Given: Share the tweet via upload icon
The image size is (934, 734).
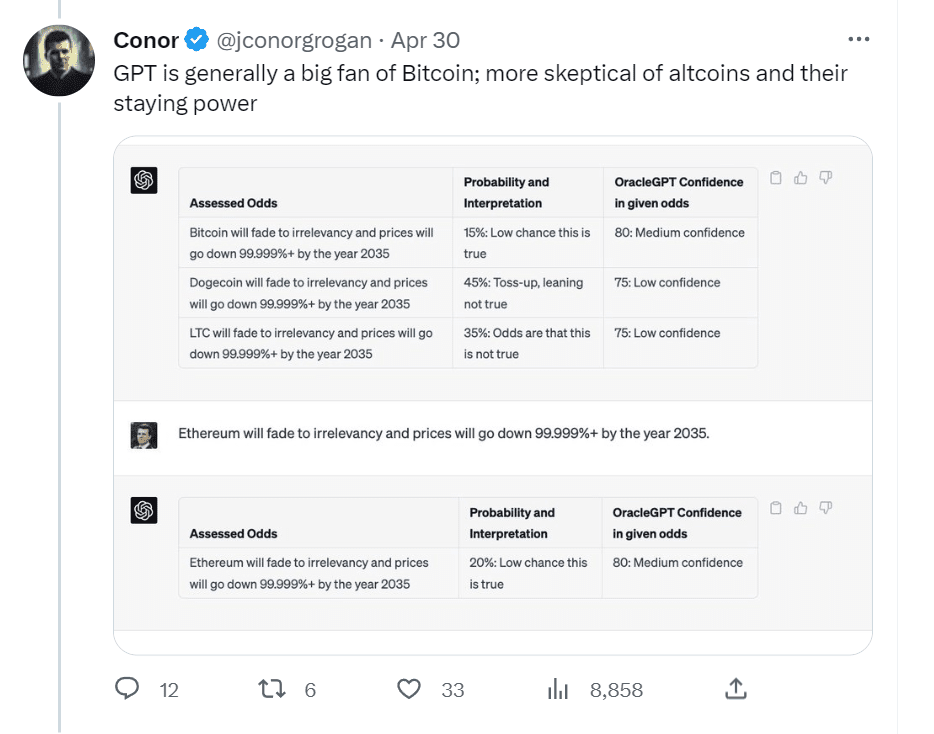Looking at the screenshot, I should [736, 688].
